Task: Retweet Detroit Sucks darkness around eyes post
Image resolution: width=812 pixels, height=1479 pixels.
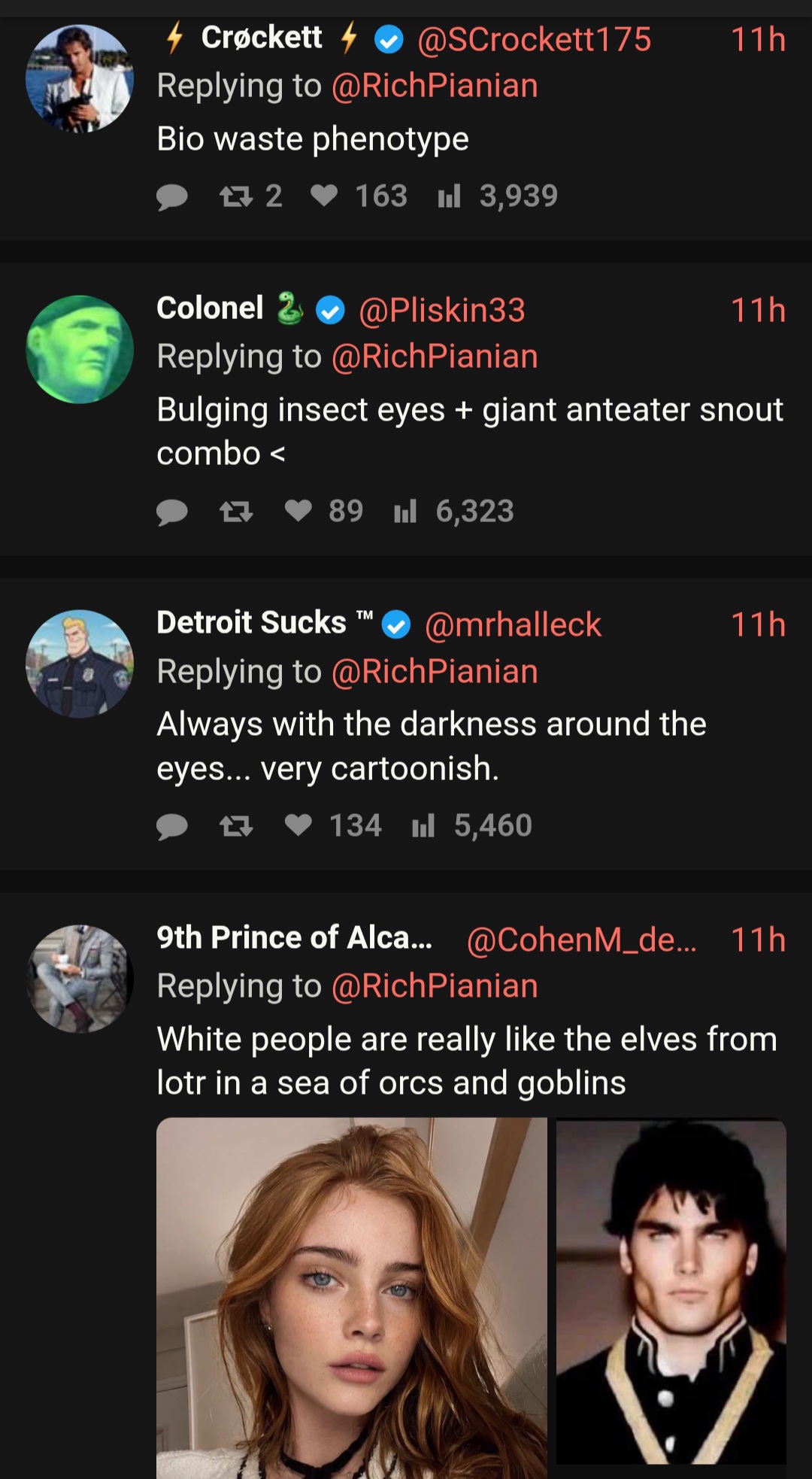Action: click(236, 826)
